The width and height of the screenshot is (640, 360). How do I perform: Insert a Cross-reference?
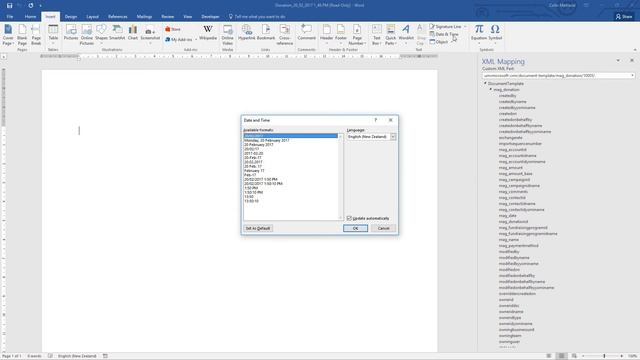pos(284,35)
